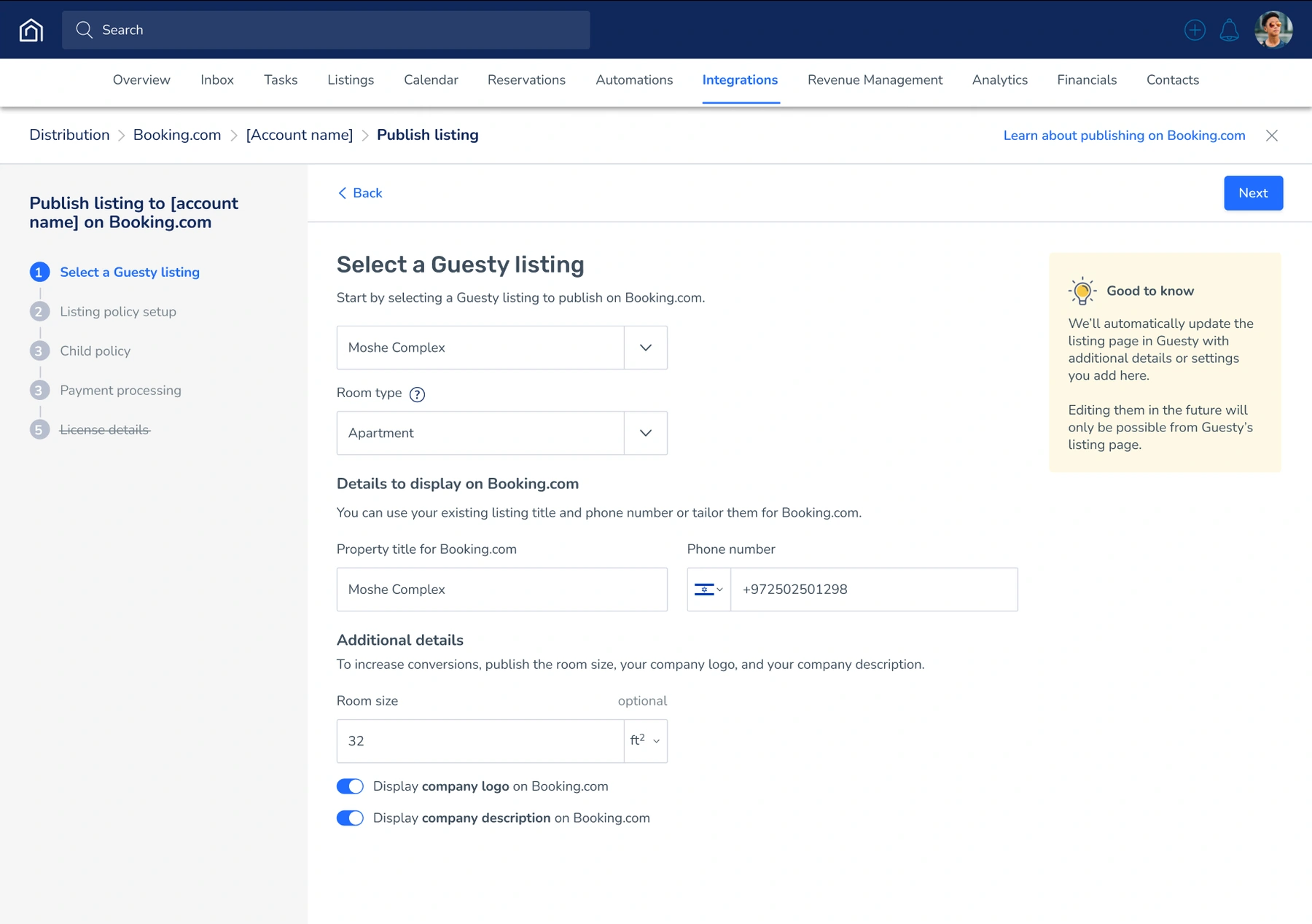Click step 2 circle for Listing policy setup
Viewport: 1312px width, 924px height.
tap(39, 312)
